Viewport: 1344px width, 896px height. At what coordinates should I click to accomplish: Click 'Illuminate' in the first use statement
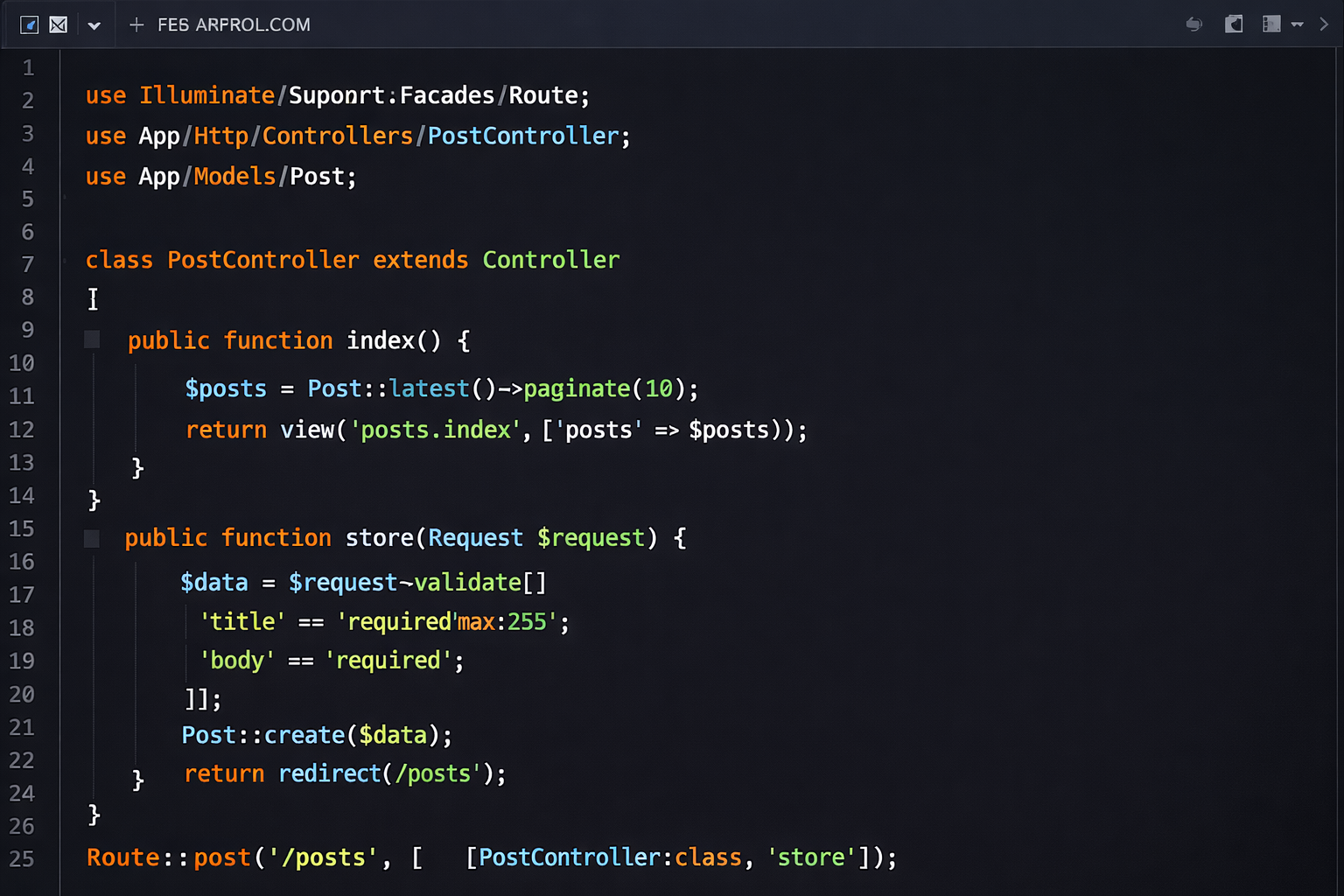(x=207, y=95)
